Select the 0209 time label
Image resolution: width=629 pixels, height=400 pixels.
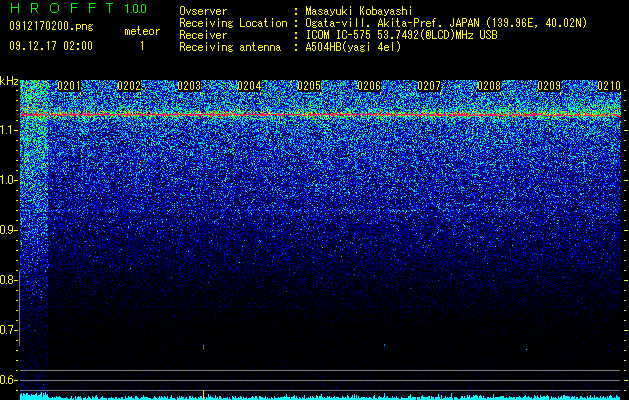(x=549, y=86)
